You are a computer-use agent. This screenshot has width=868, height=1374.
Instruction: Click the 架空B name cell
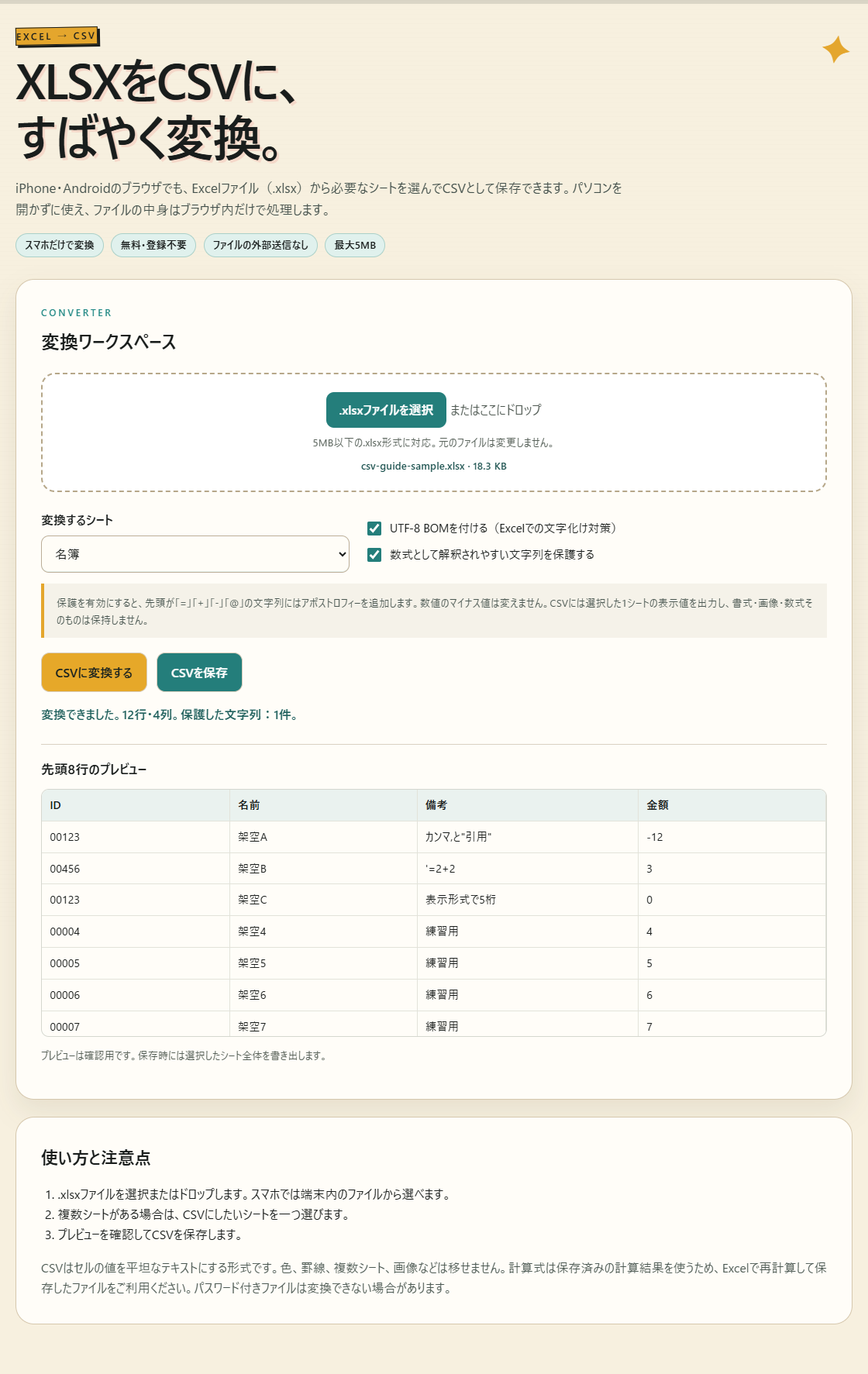[323, 869]
